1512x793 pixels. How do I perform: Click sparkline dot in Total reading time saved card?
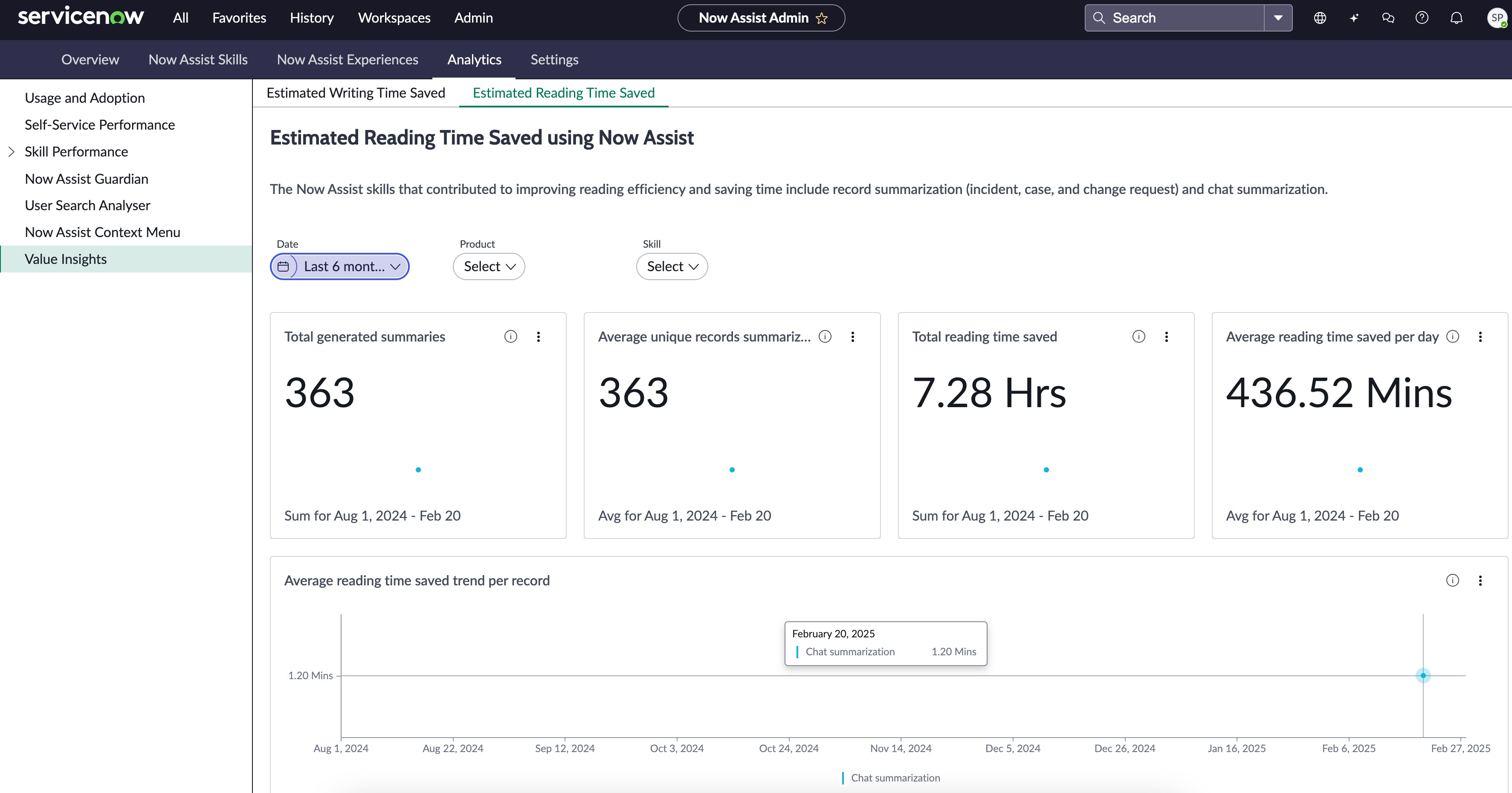(1046, 469)
